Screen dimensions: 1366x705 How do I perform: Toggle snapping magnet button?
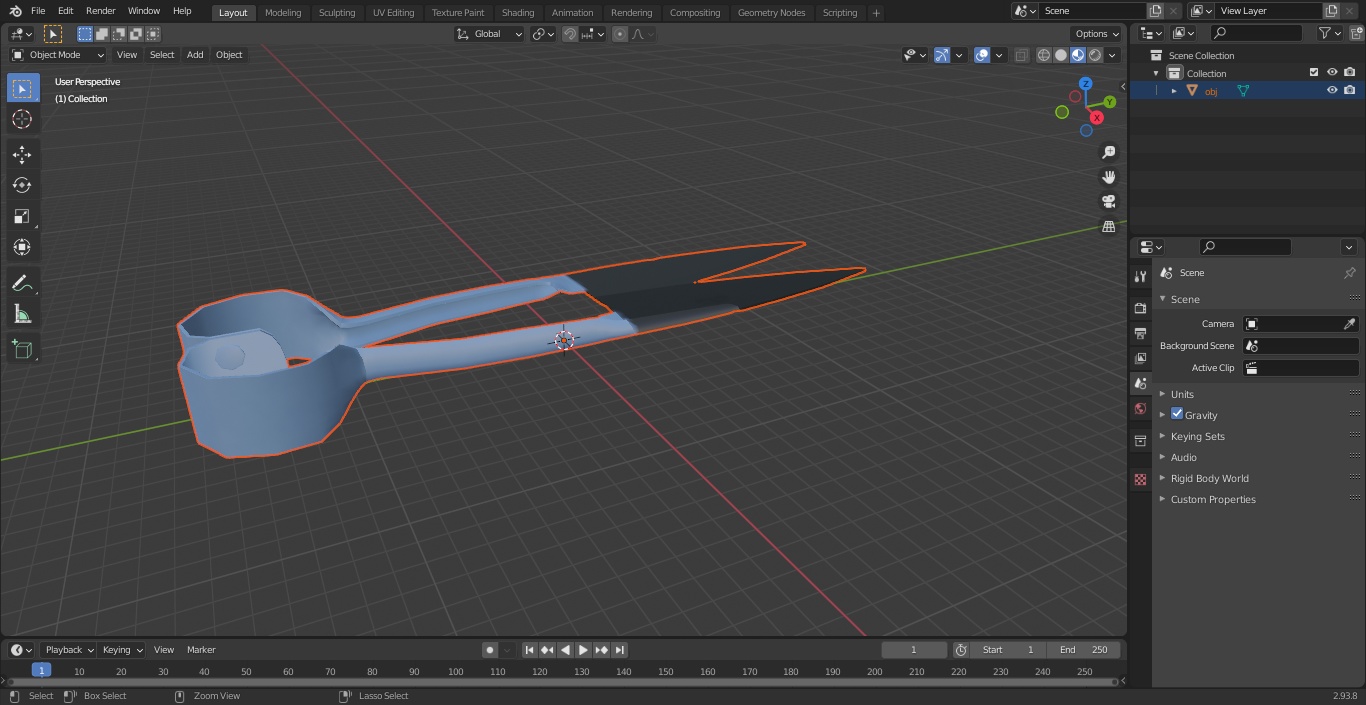pyautogui.click(x=570, y=34)
